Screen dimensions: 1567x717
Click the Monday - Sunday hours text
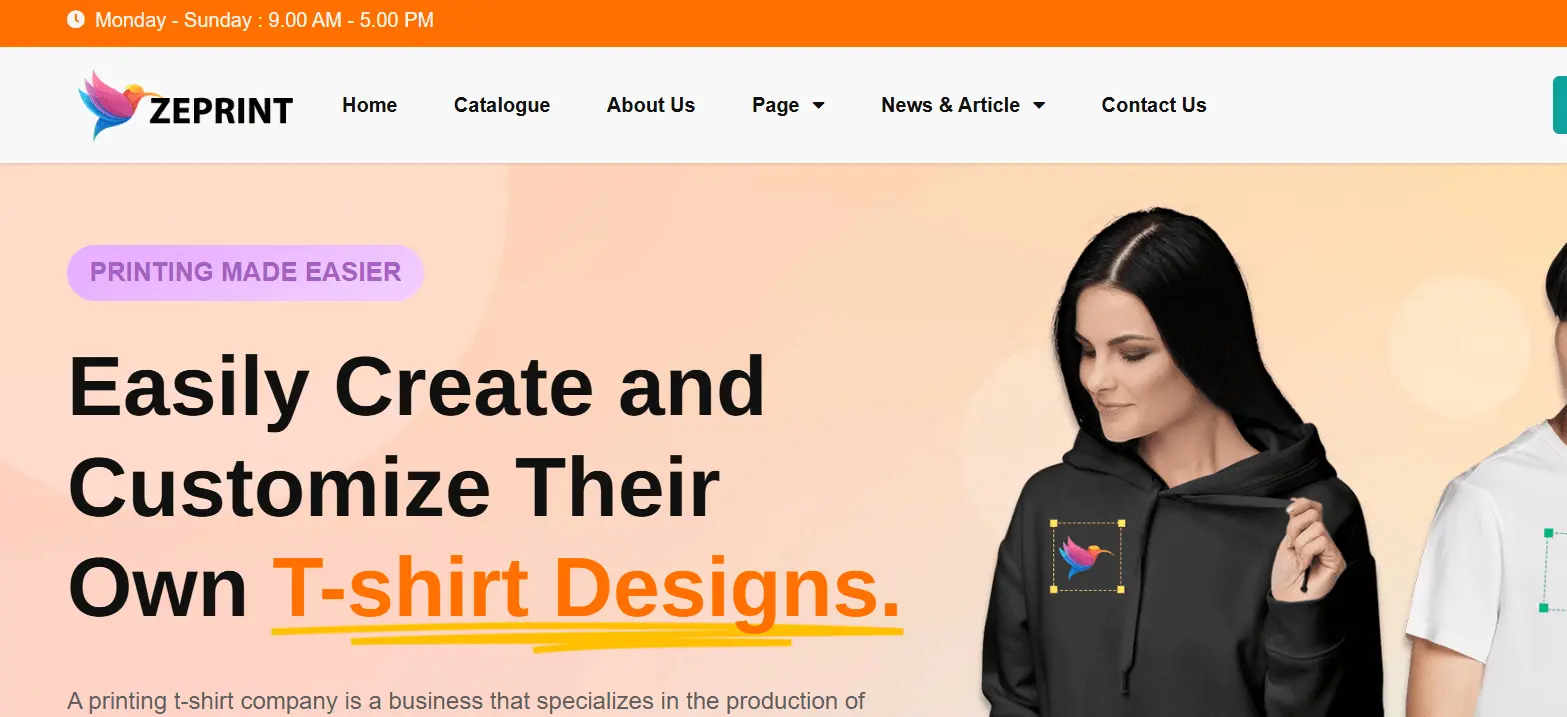point(264,20)
